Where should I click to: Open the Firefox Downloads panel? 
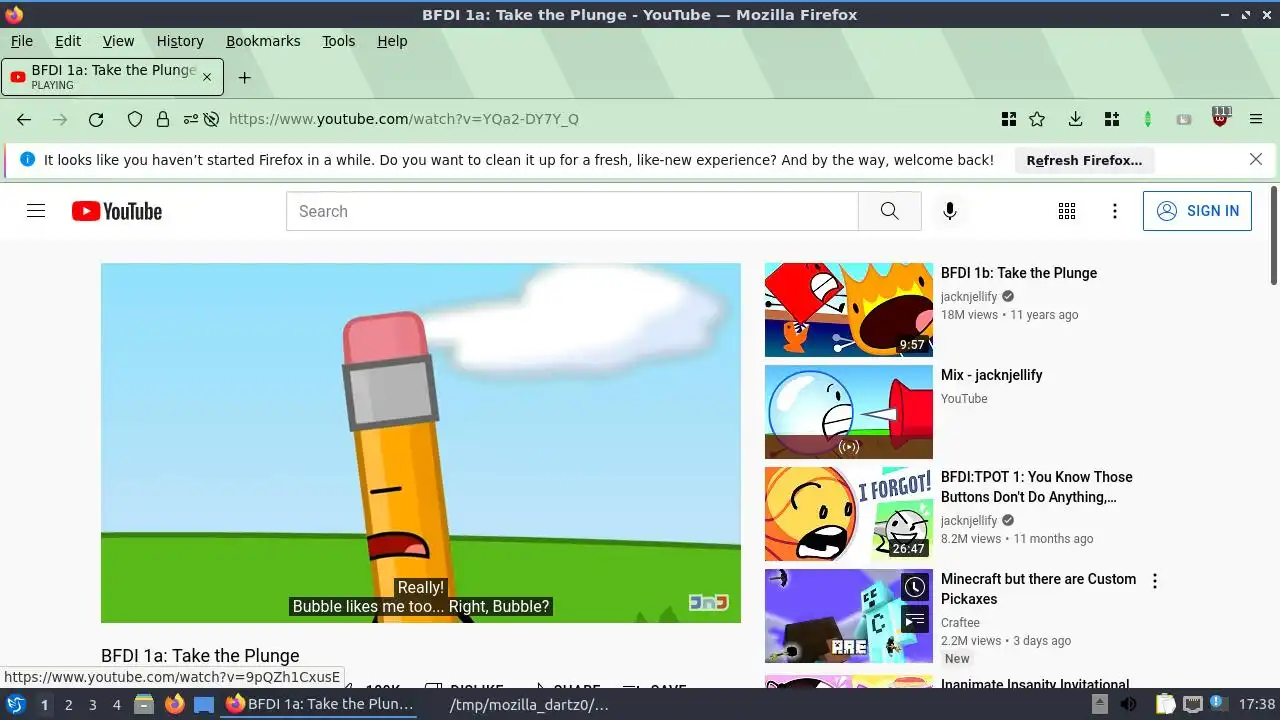click(x=1075, y=119)
